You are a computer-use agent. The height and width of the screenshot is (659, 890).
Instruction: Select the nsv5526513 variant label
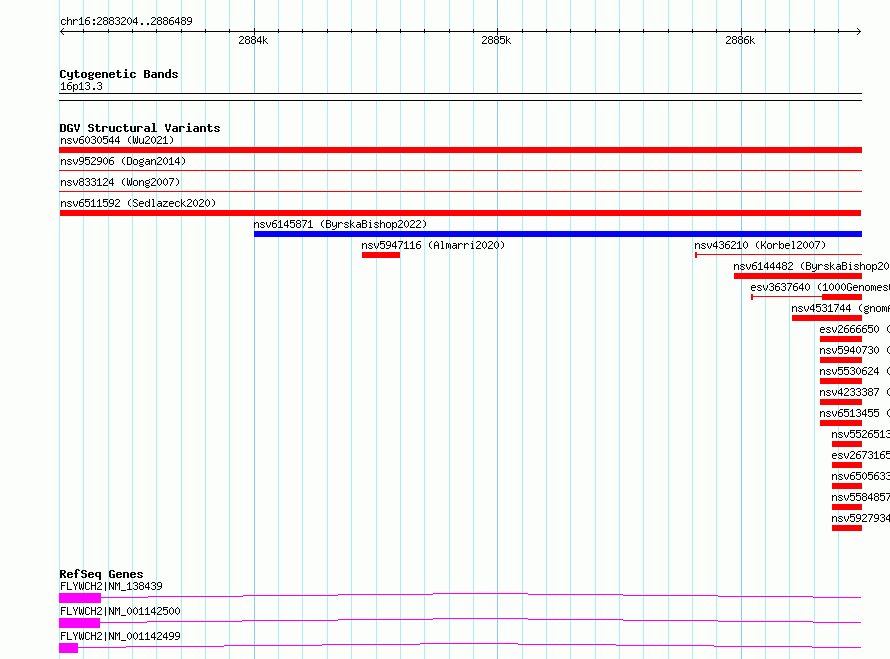(860, 434)
